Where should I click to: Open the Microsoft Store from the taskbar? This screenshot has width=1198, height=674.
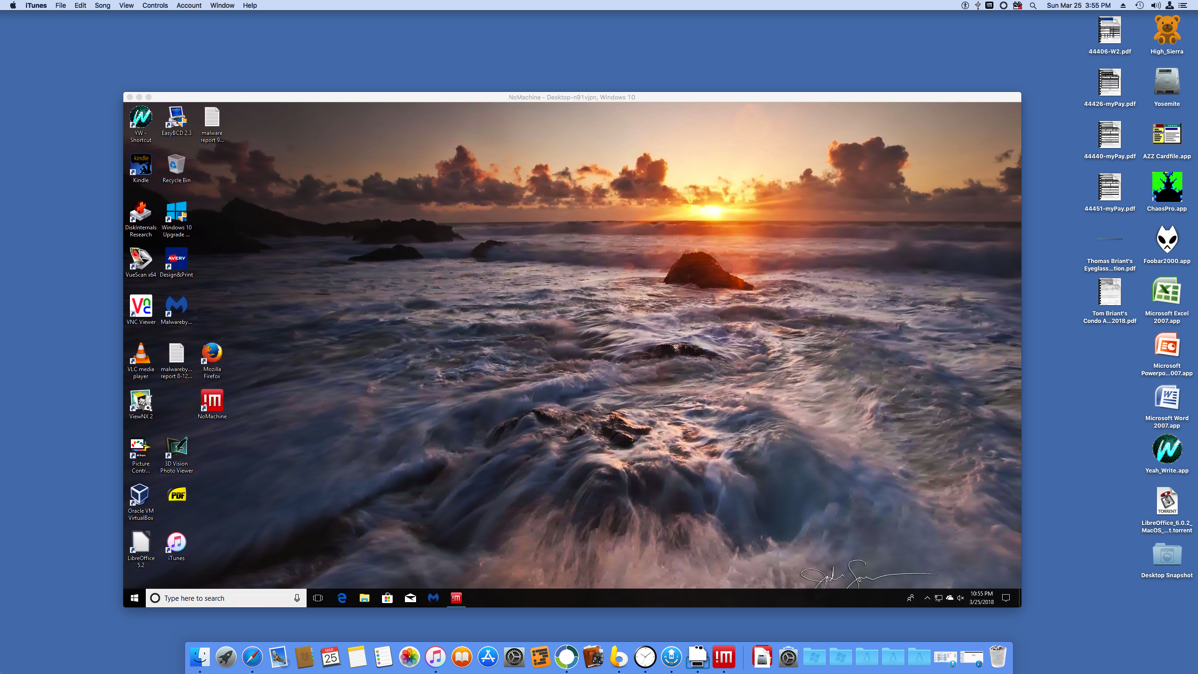[387, 598]
